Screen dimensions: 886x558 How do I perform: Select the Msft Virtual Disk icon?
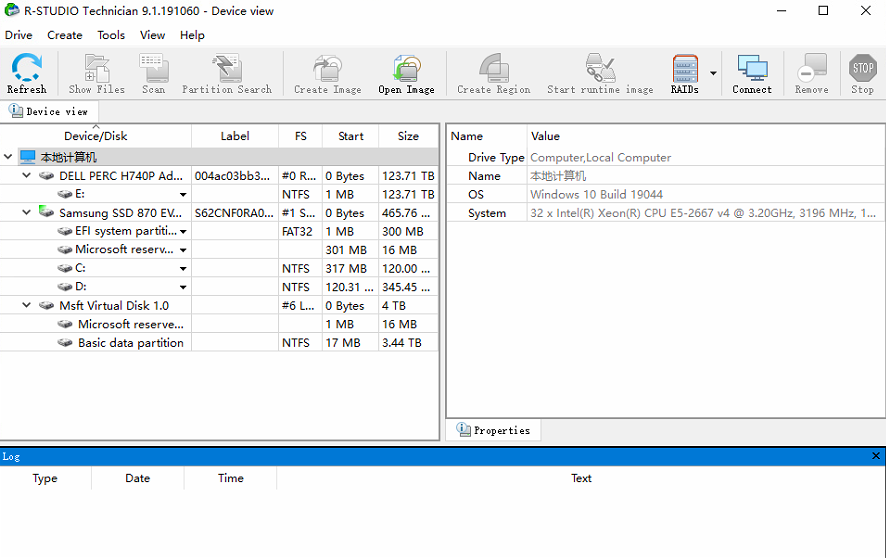(x=46, y=306)
